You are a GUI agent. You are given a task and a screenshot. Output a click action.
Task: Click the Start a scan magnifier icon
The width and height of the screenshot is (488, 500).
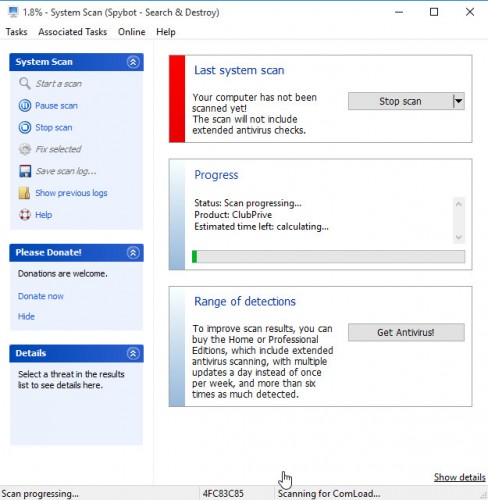(x=25, y=83)
